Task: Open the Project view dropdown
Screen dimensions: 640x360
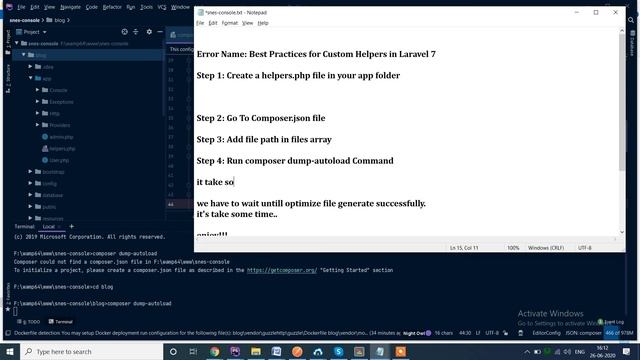Action: [x=31, y=32]
